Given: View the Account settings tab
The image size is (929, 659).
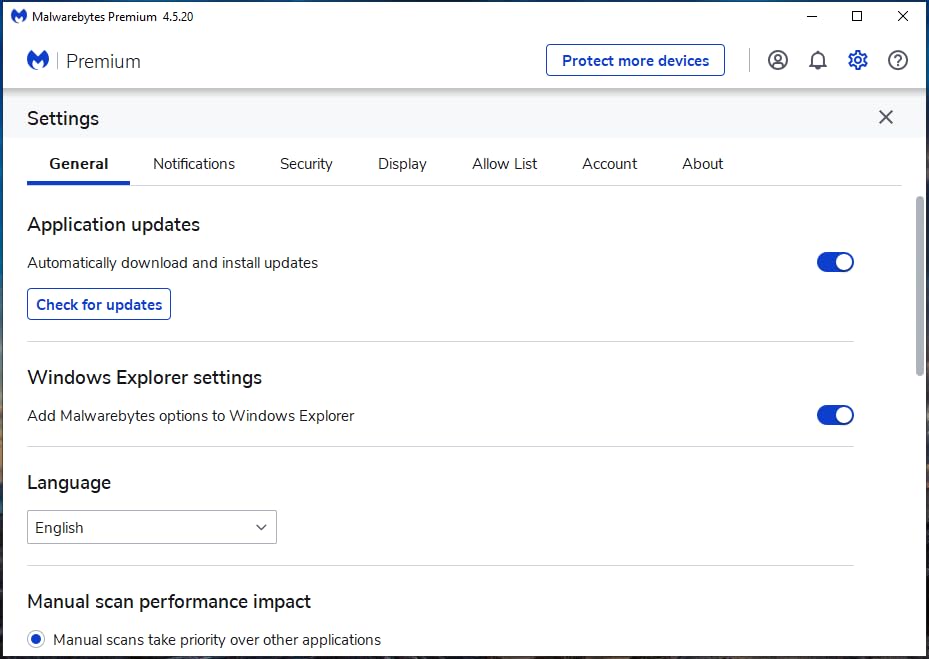Looking at the screenshot, I should (x=609, y=163).
